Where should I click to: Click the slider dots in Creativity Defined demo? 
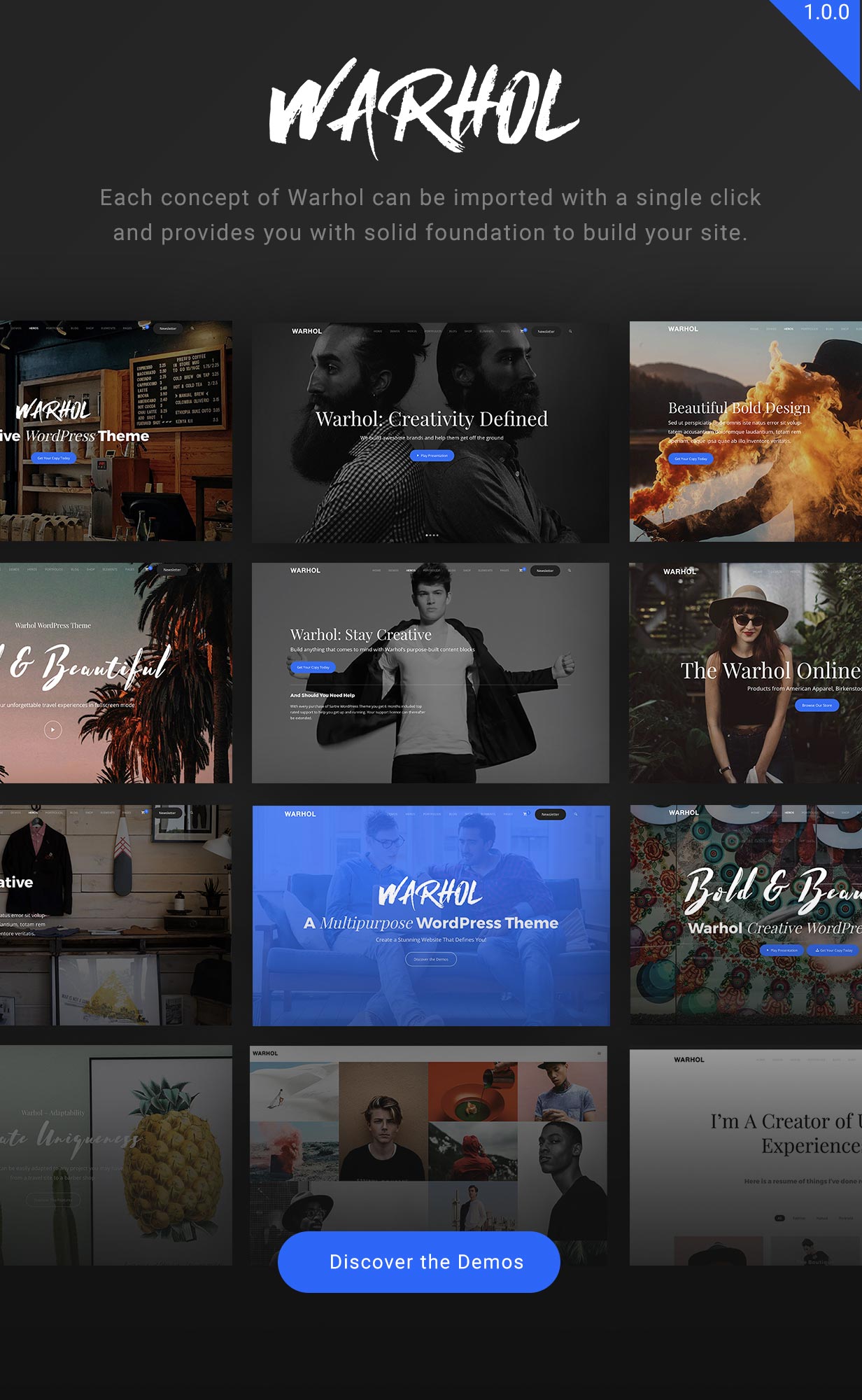(432, 535)
